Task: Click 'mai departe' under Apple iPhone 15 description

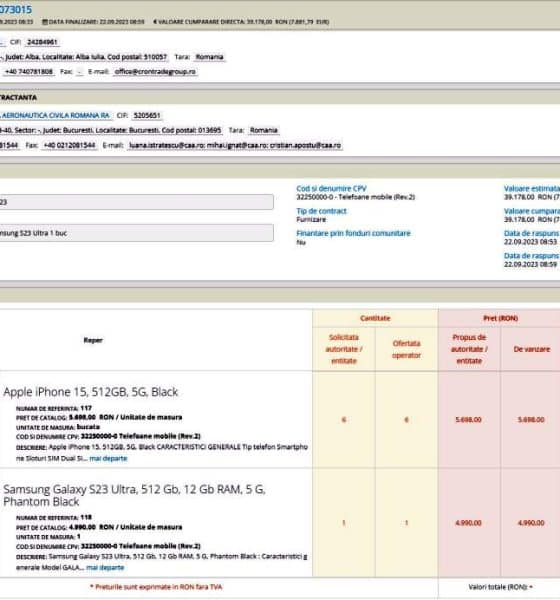Action: coord(108,458)
